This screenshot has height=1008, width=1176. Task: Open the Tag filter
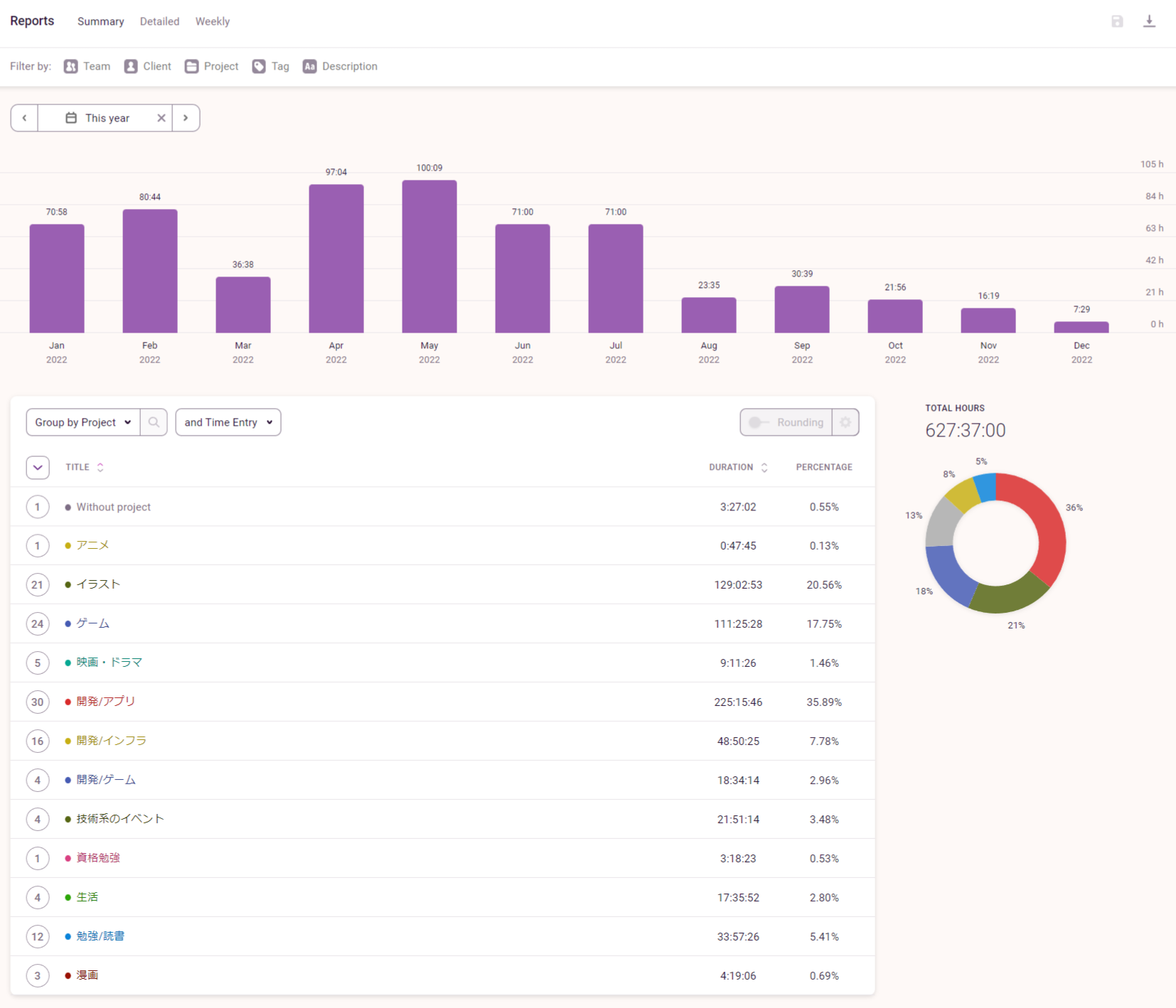pyautogui.click(x=270, y=66)
